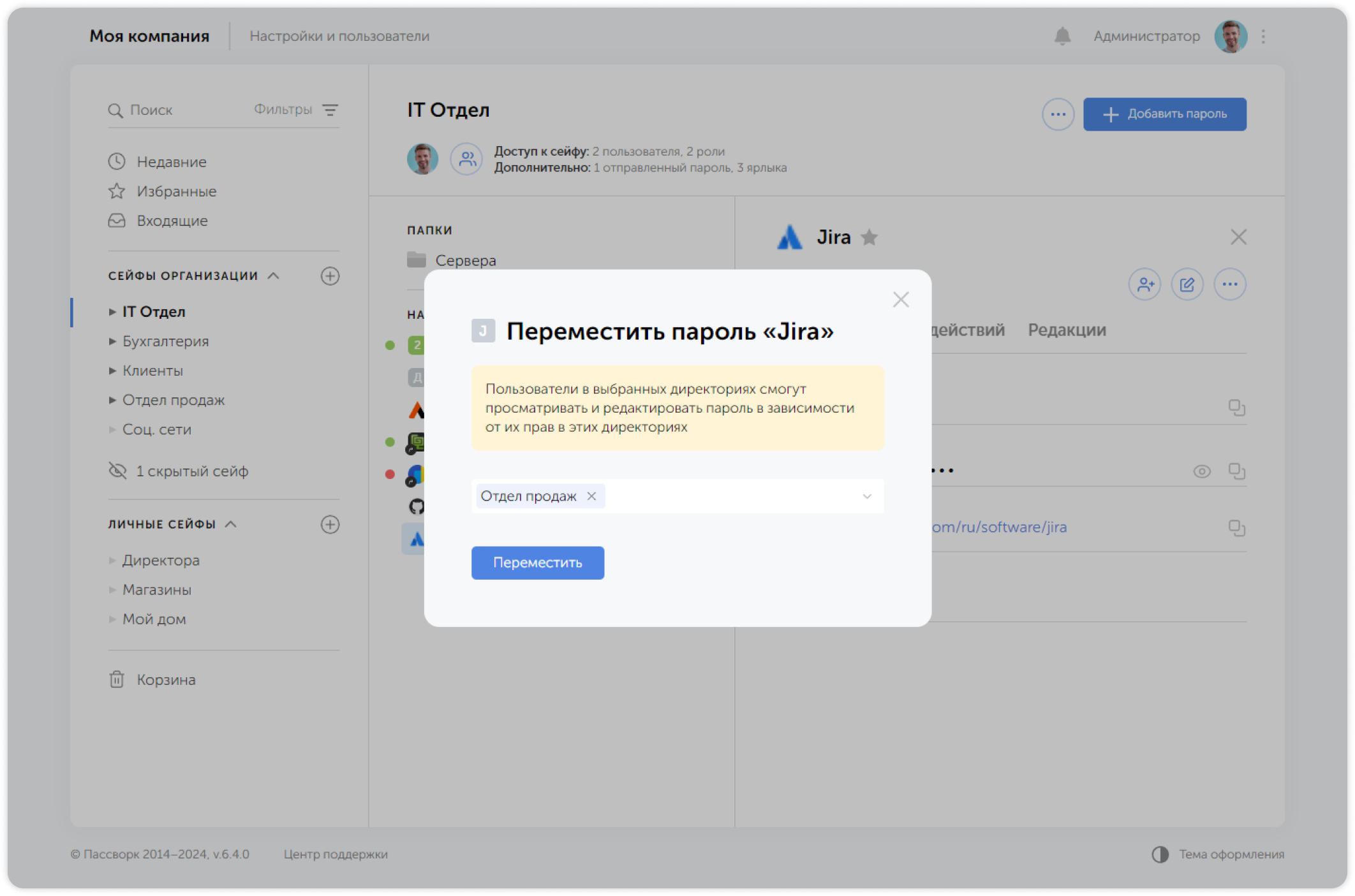This screenshot has height=896, width=1355.
Task: Click the add user icon on Jira card
Action: point(1144,284)
